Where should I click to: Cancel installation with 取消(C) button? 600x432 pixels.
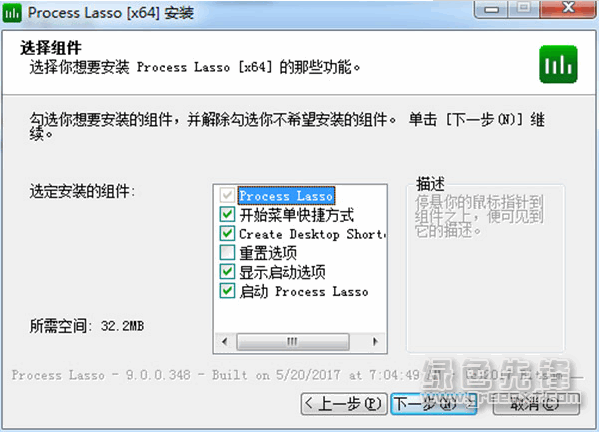536,404
